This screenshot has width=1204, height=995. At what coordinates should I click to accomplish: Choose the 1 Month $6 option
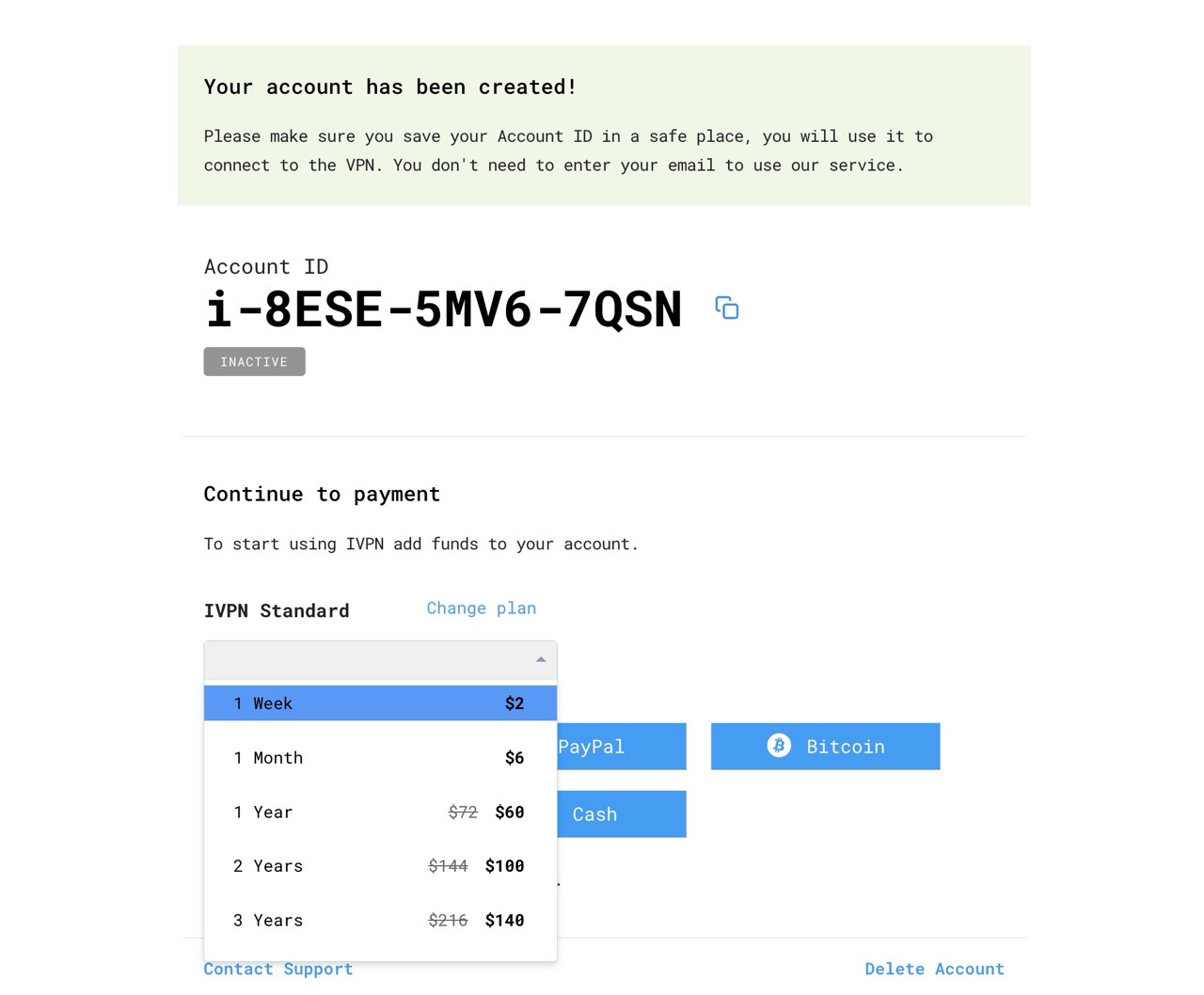click(x=380, y=758)
